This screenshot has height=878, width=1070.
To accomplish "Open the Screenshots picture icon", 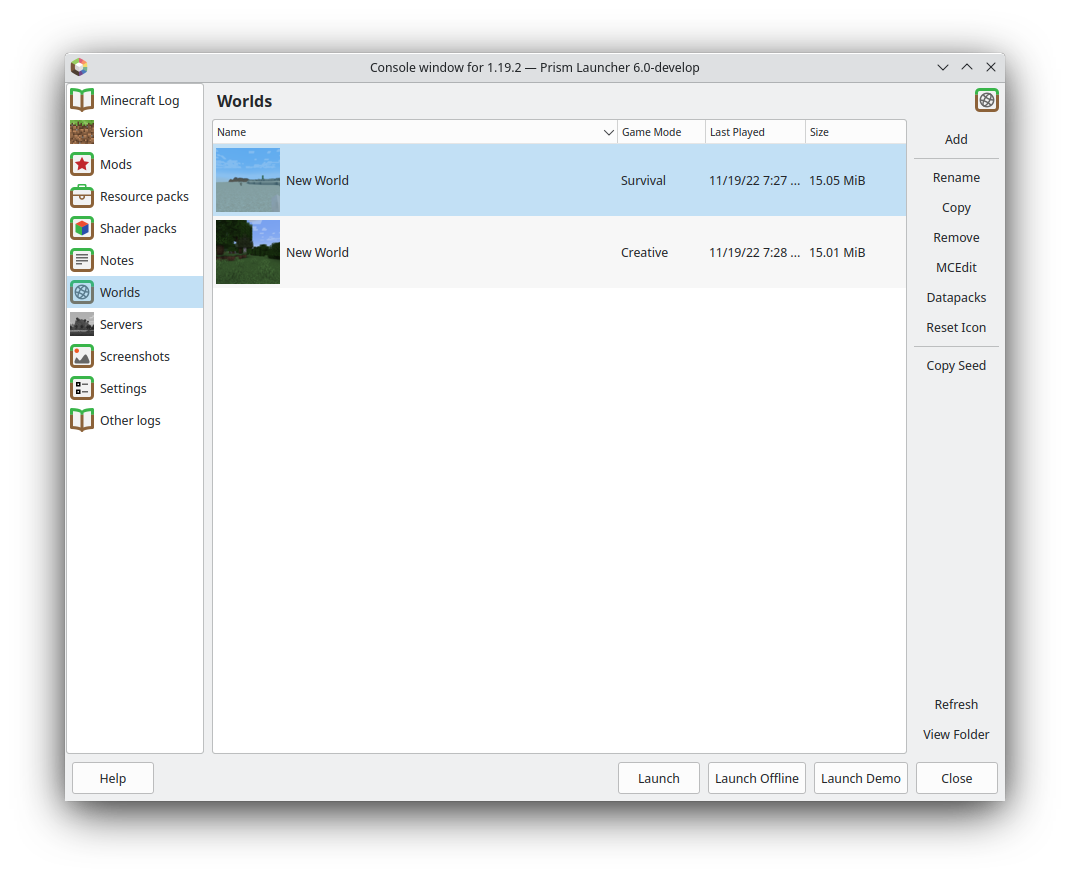I will click(x=82, y=356).
